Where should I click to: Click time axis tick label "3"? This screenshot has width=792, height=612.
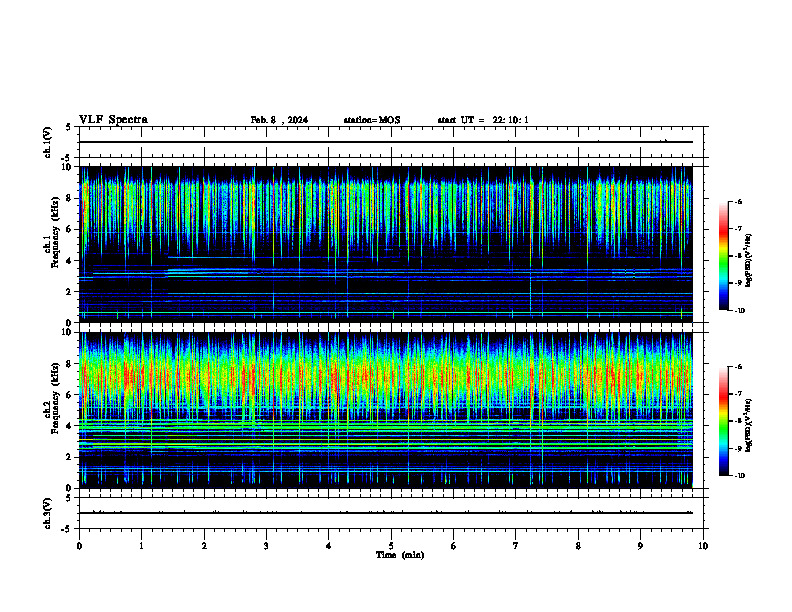266,546
